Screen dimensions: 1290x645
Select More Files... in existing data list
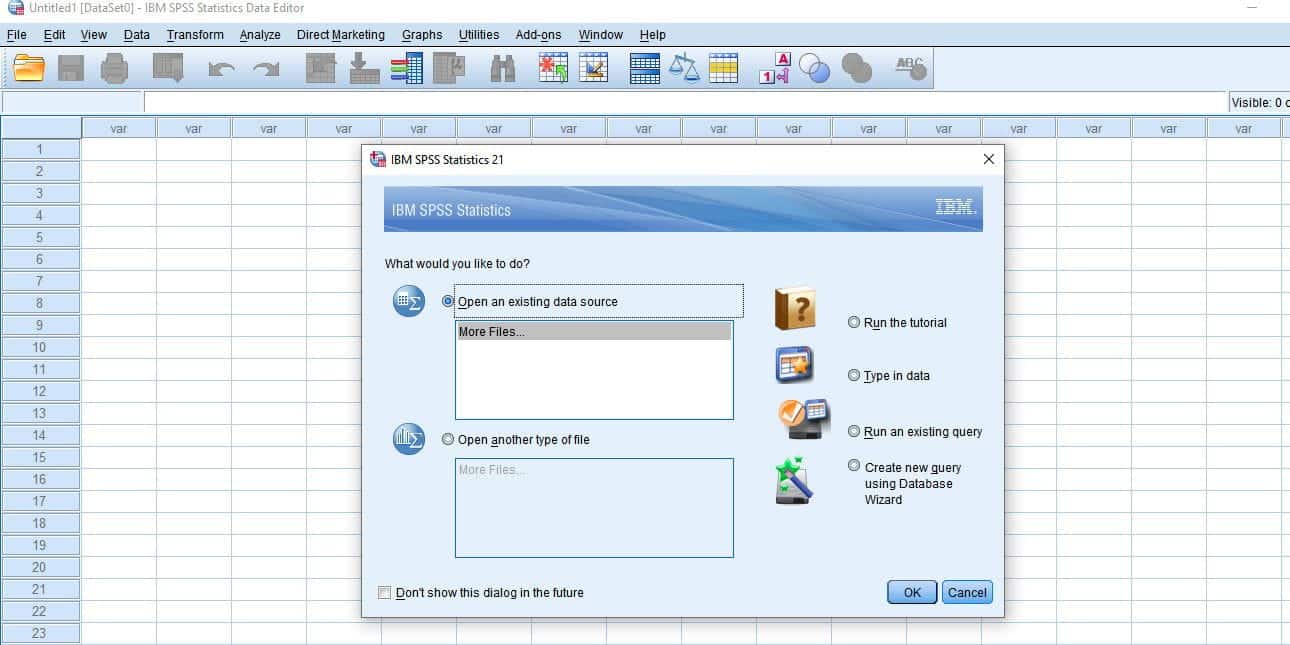click(594, 331)
